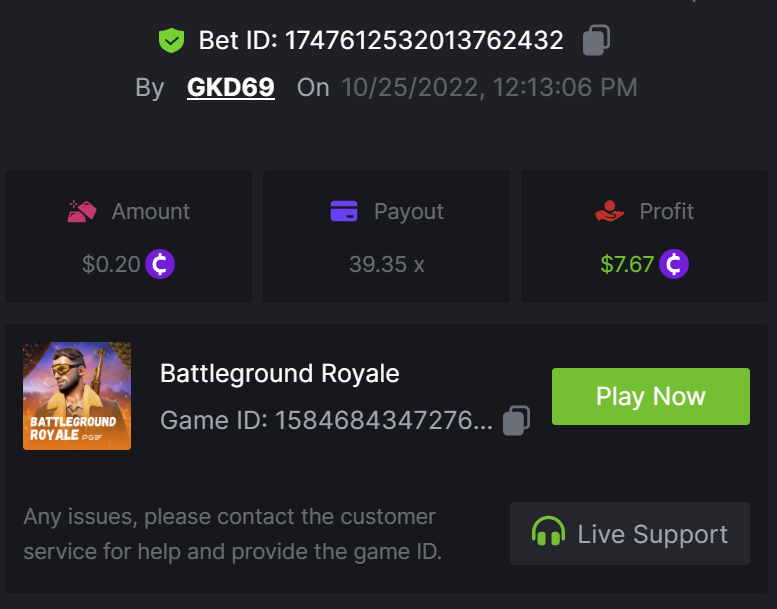
Task: Click the green verified shield icon
Action: click(172, 41)
